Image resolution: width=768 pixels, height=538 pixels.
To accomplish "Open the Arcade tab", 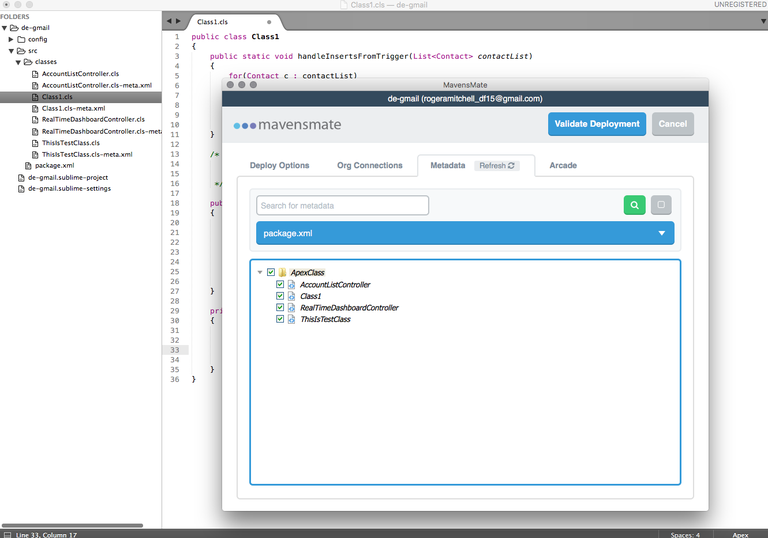I will [x=563, y=166].
